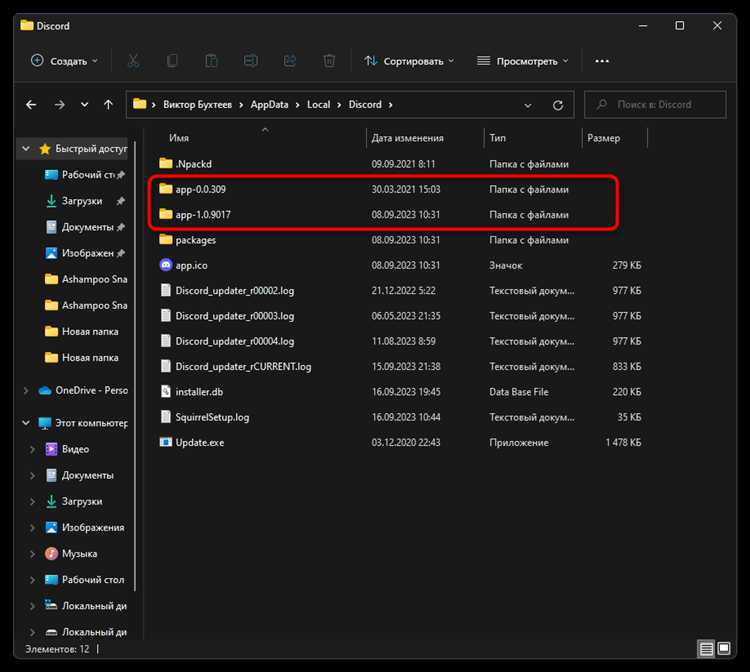Image resolution: width=750 pixels, height=672 pixels.
Task: Select Discord_updater_r00002.log file
Action: pos(227,291)
